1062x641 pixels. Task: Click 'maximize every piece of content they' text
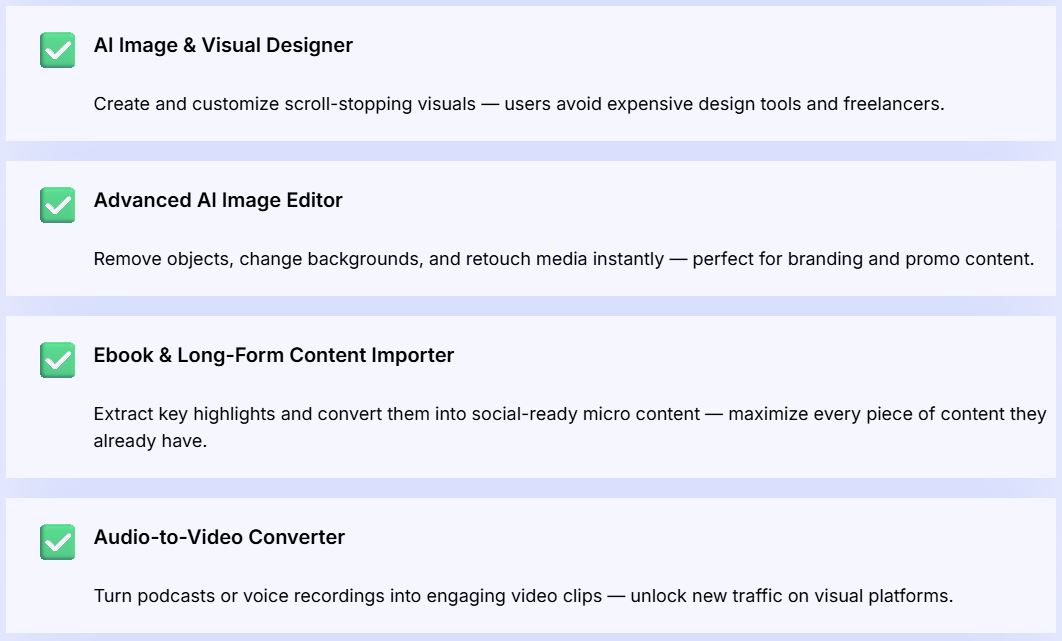(x=887, y=414)
